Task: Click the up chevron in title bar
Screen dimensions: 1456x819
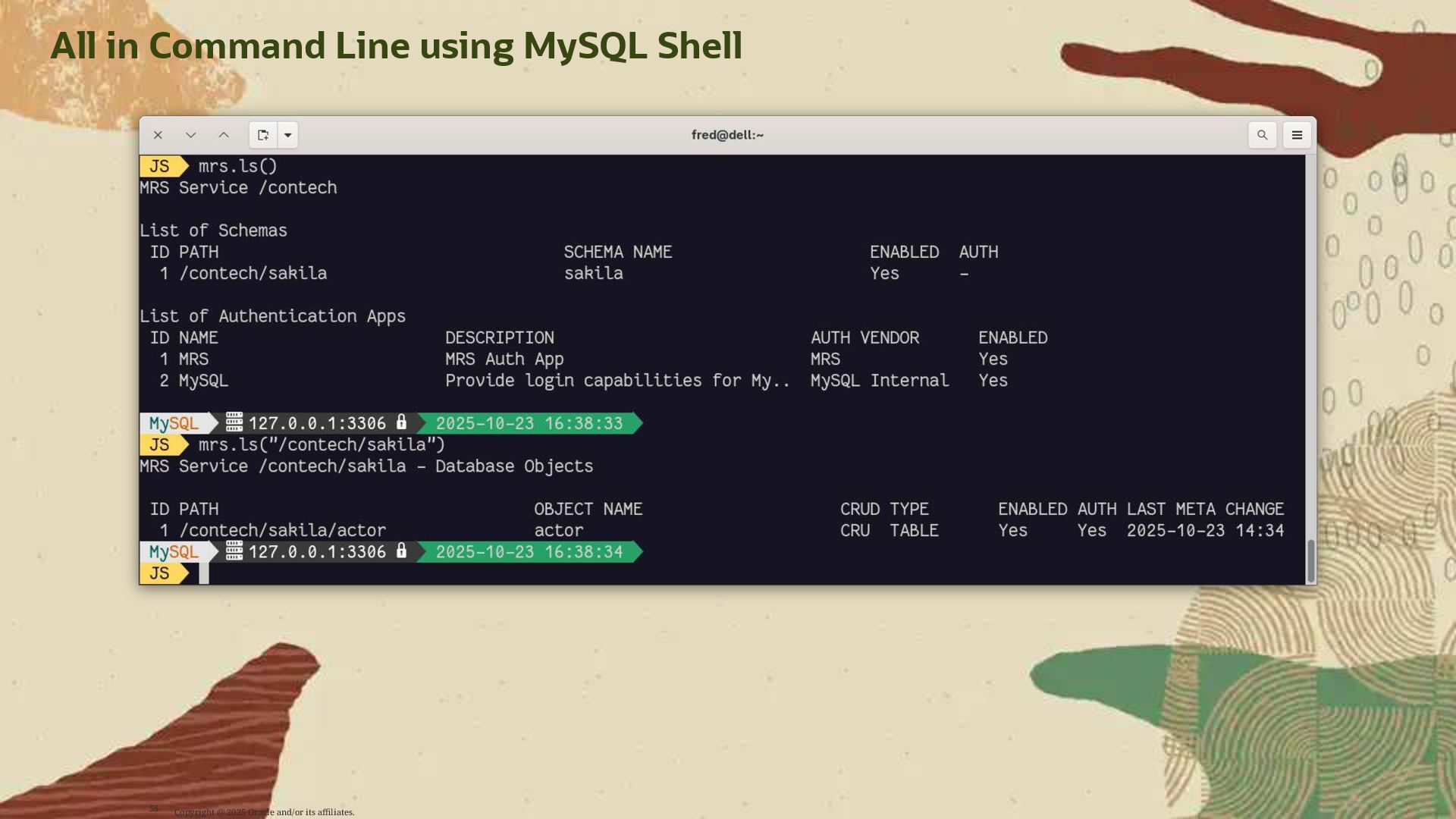Action: click(x=224, y=135)
